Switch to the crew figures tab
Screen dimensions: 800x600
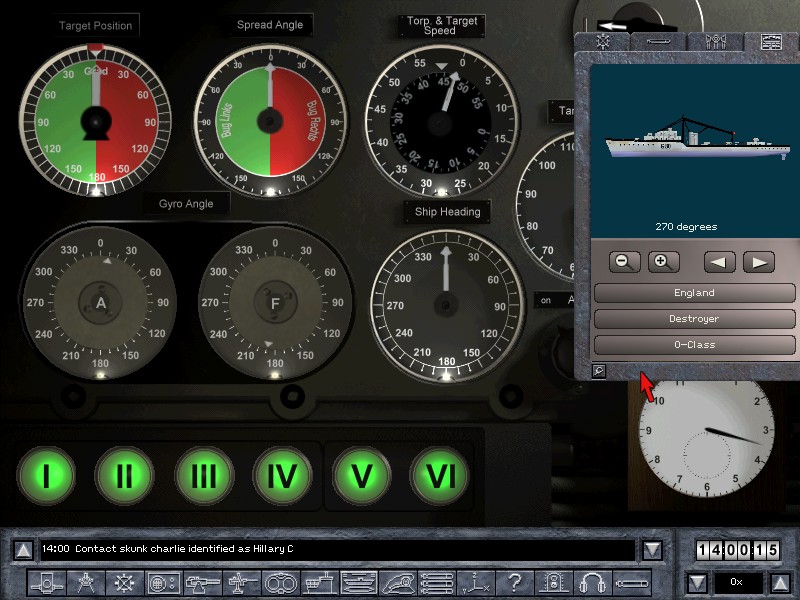click(x=715, y=42)
